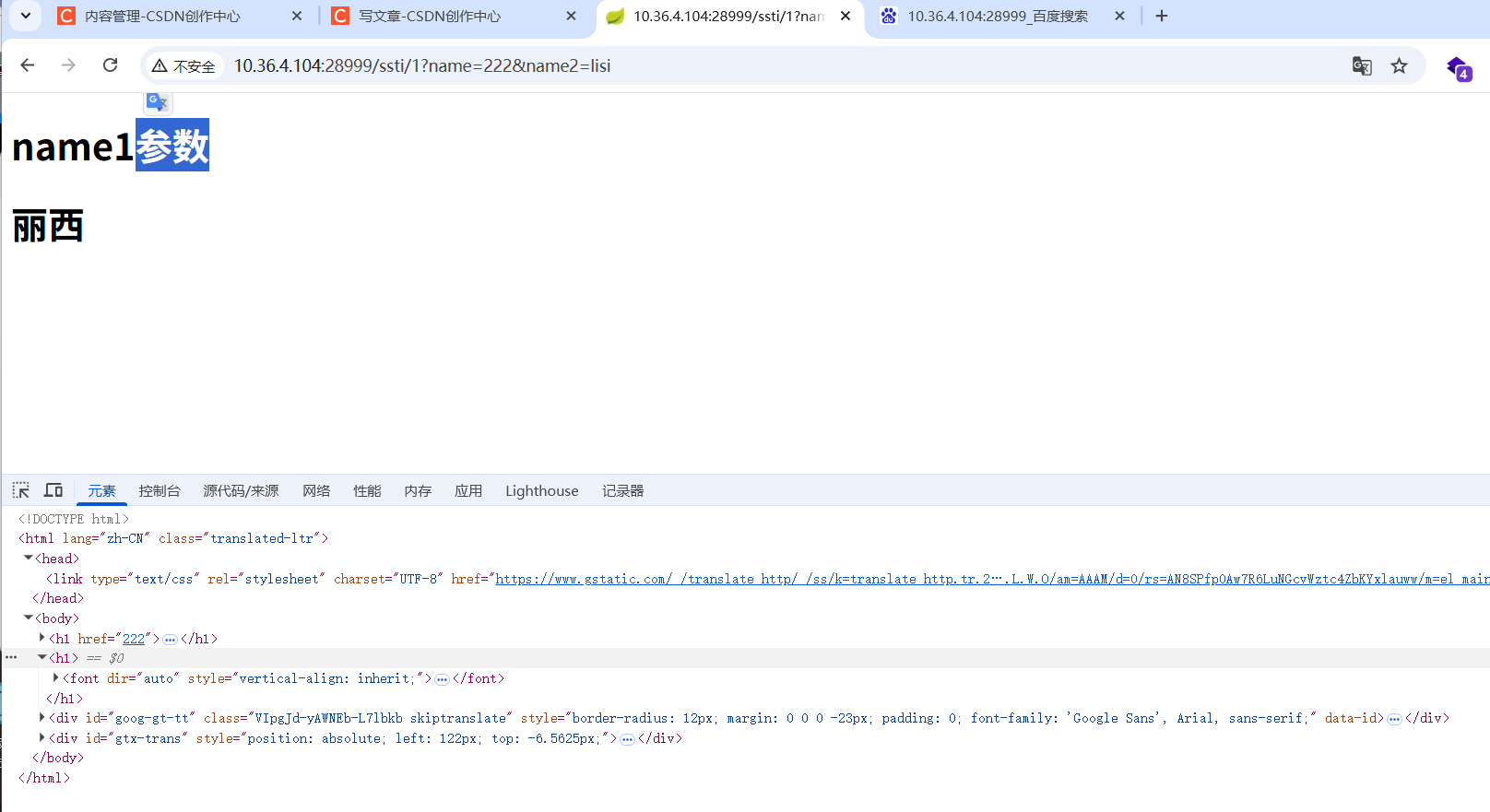Click the 丽西 heading text
Screen dimensions: 1490x812
pos(48,226)
